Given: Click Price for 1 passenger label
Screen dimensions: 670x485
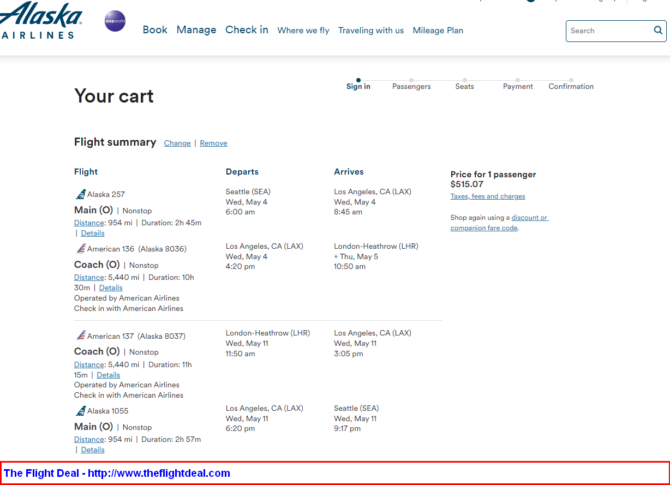Looking at the screenshot, I should coord(493,174).
